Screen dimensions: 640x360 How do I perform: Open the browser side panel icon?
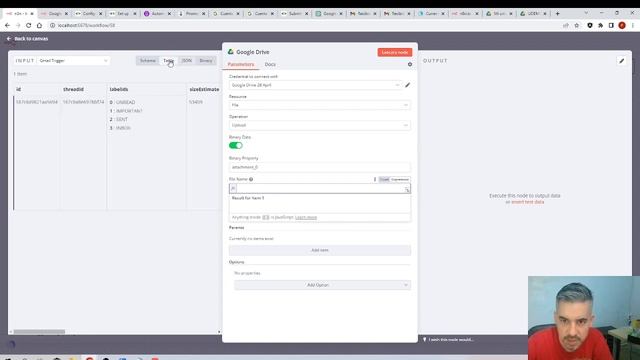[611, 25]
